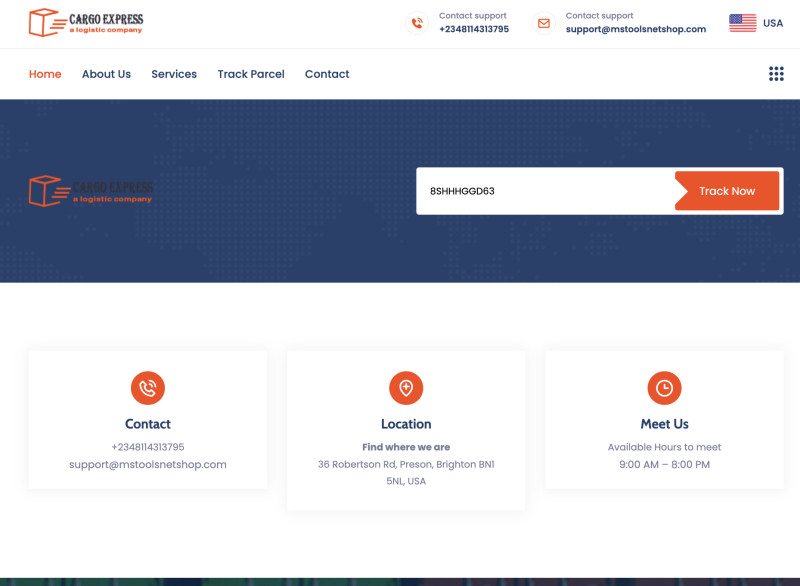Click the phone icon in top bar
Screen dimensions: 800x586
point(417,23)
